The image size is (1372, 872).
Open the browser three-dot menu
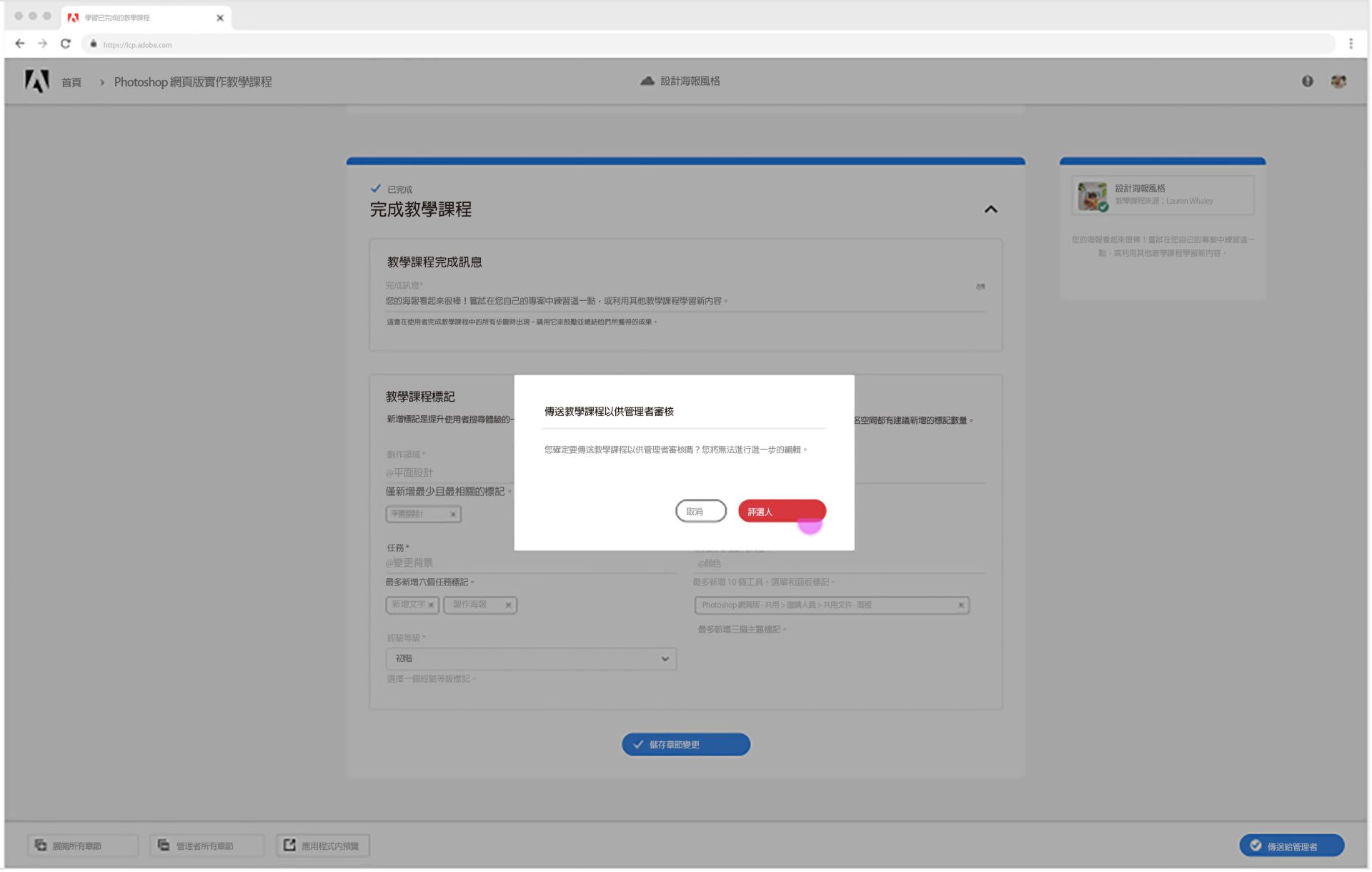[x=1350, y=44]
